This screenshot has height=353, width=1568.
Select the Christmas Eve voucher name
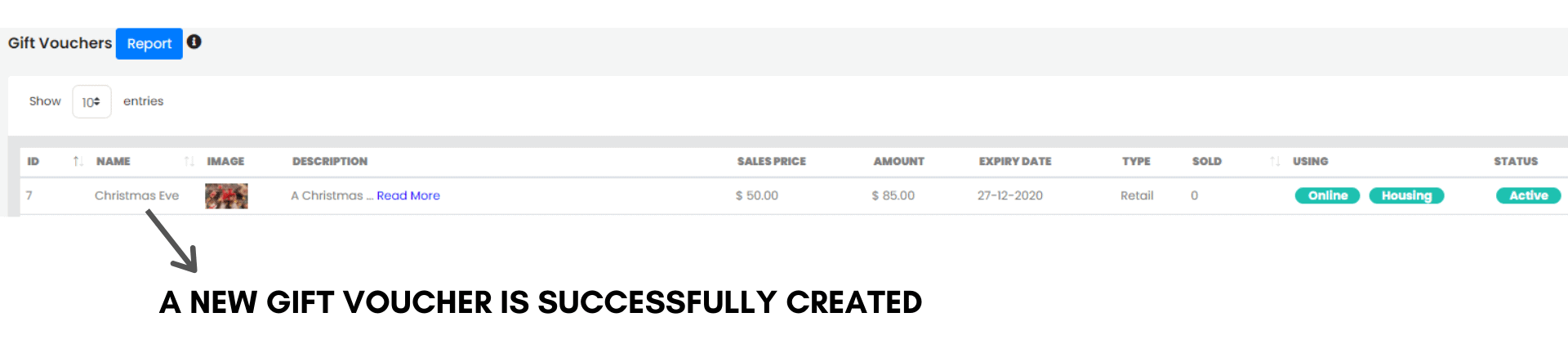136,196
